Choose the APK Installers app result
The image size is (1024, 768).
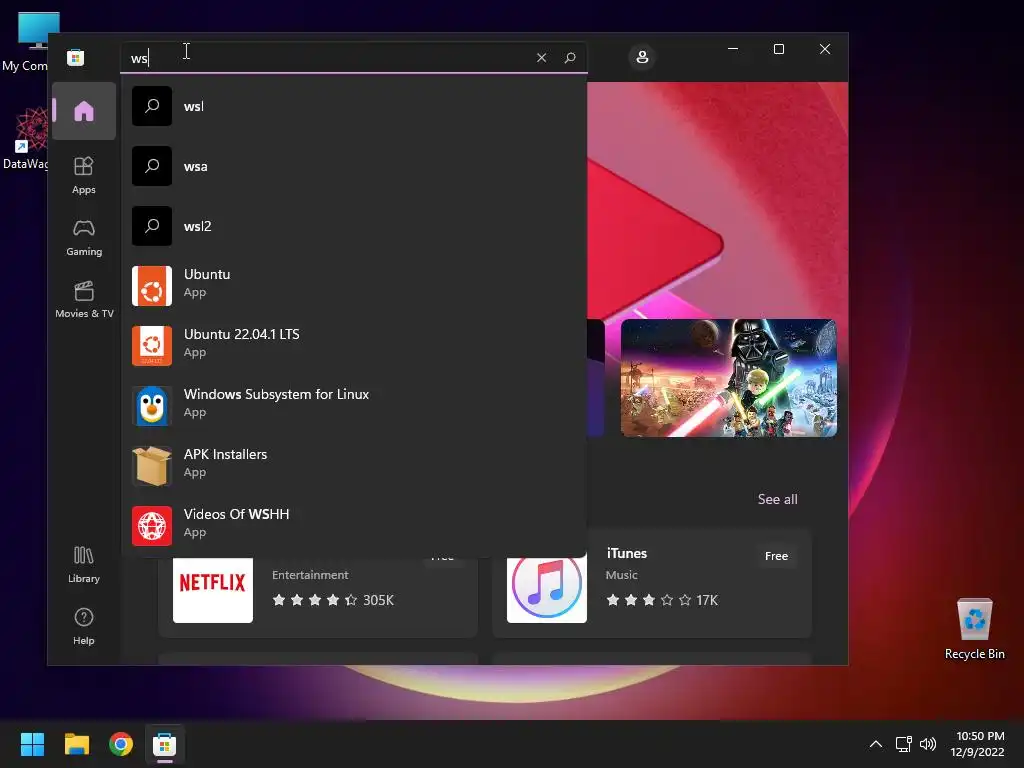[353, 466]
